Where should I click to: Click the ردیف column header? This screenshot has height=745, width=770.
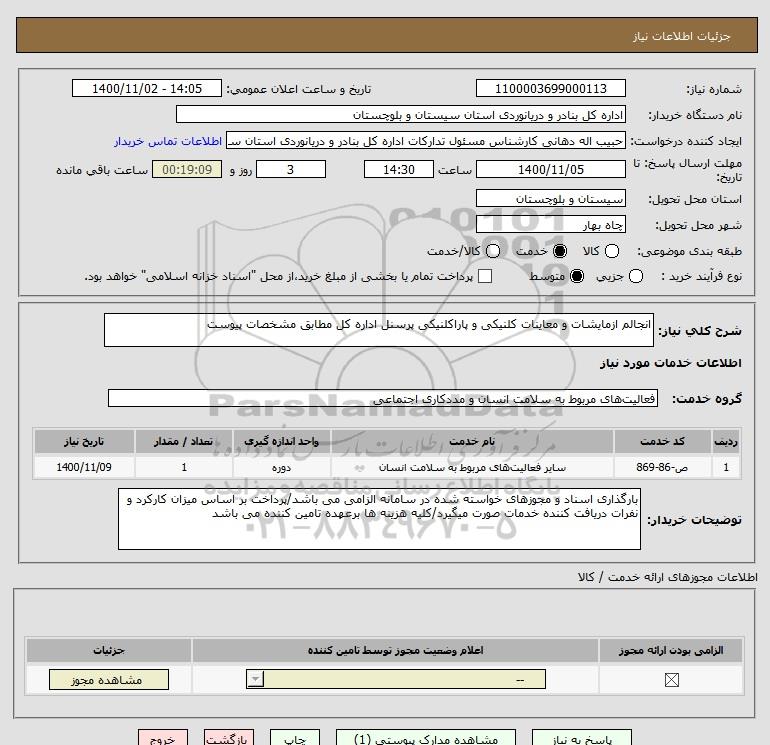[726, 441]
